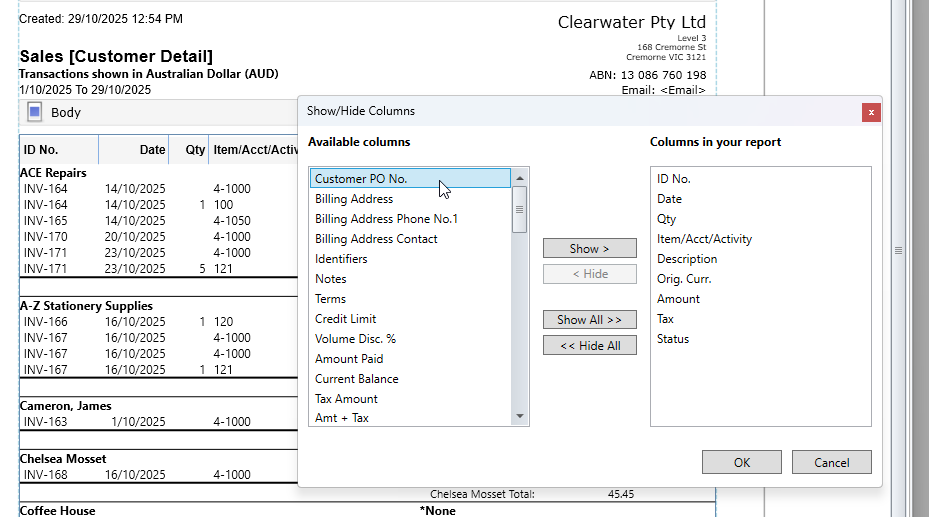The height and width of the screenshot is (517, 929).
Task: Cancel the Show/Hide Columns dialog
Action: click(831, 462)
